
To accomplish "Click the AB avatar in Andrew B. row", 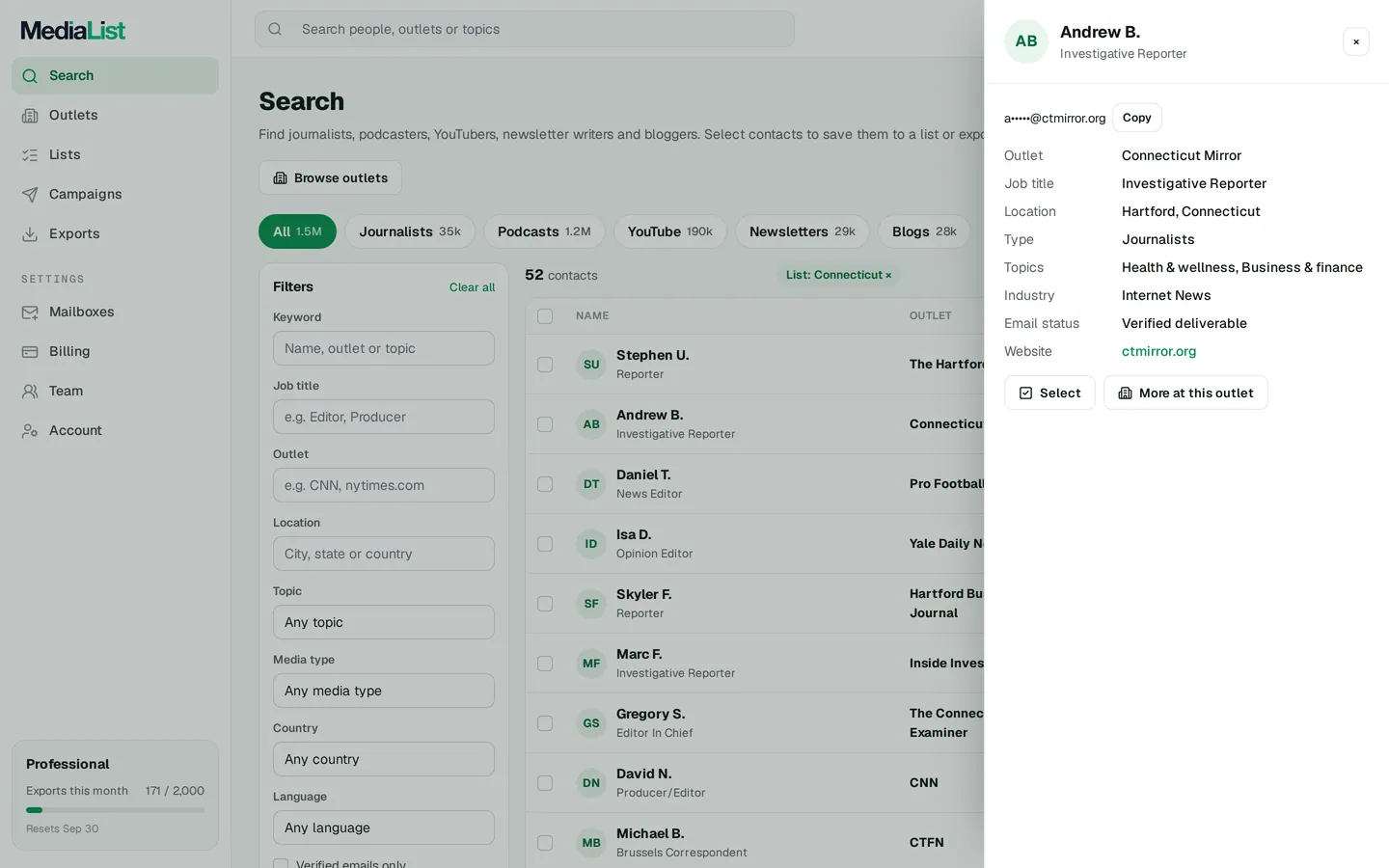I will pyautogui.click(x=591, y=424).
